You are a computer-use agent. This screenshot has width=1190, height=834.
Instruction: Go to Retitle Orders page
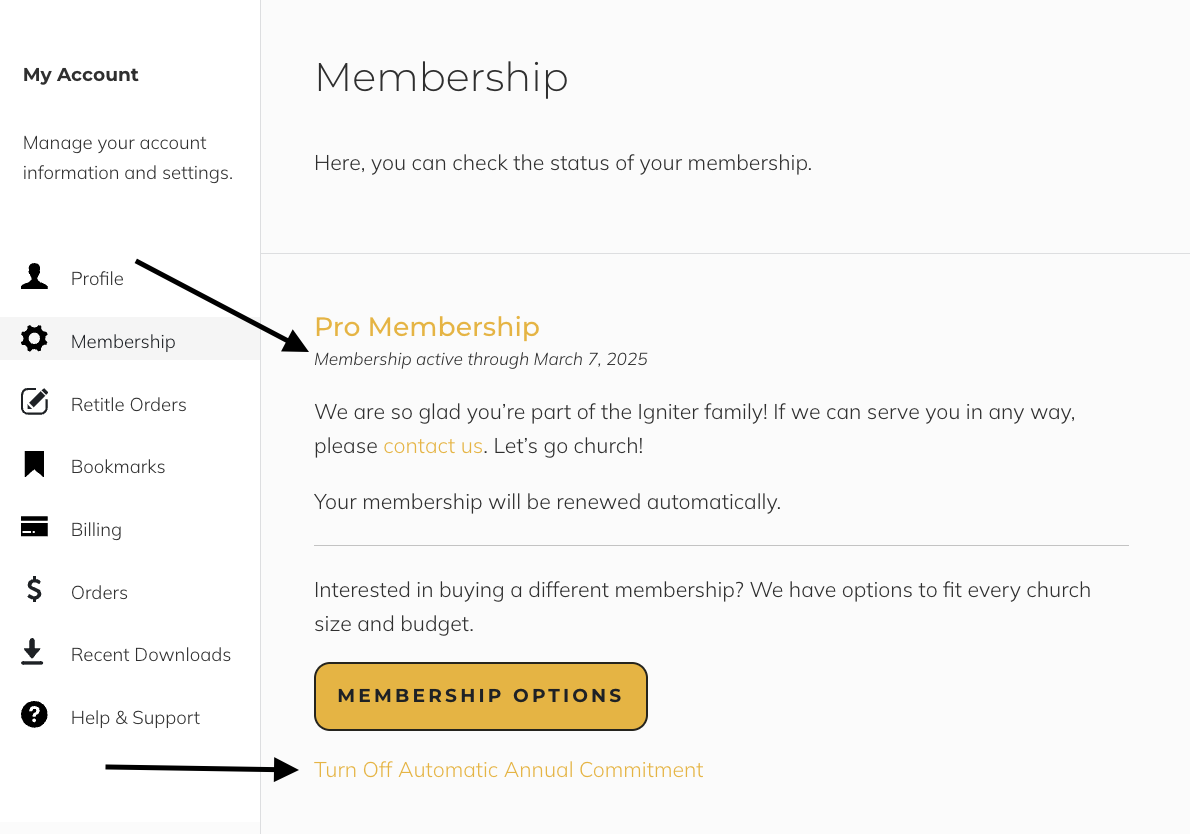pos(128,405)
